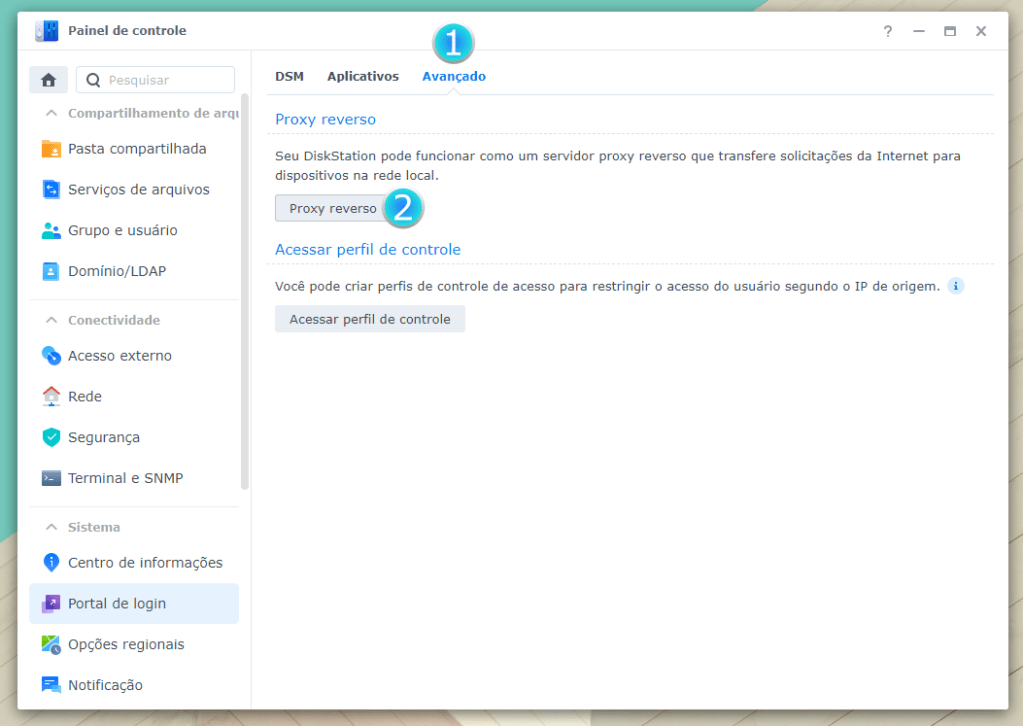Open Domínio/LDAP icon

[51, 272]
